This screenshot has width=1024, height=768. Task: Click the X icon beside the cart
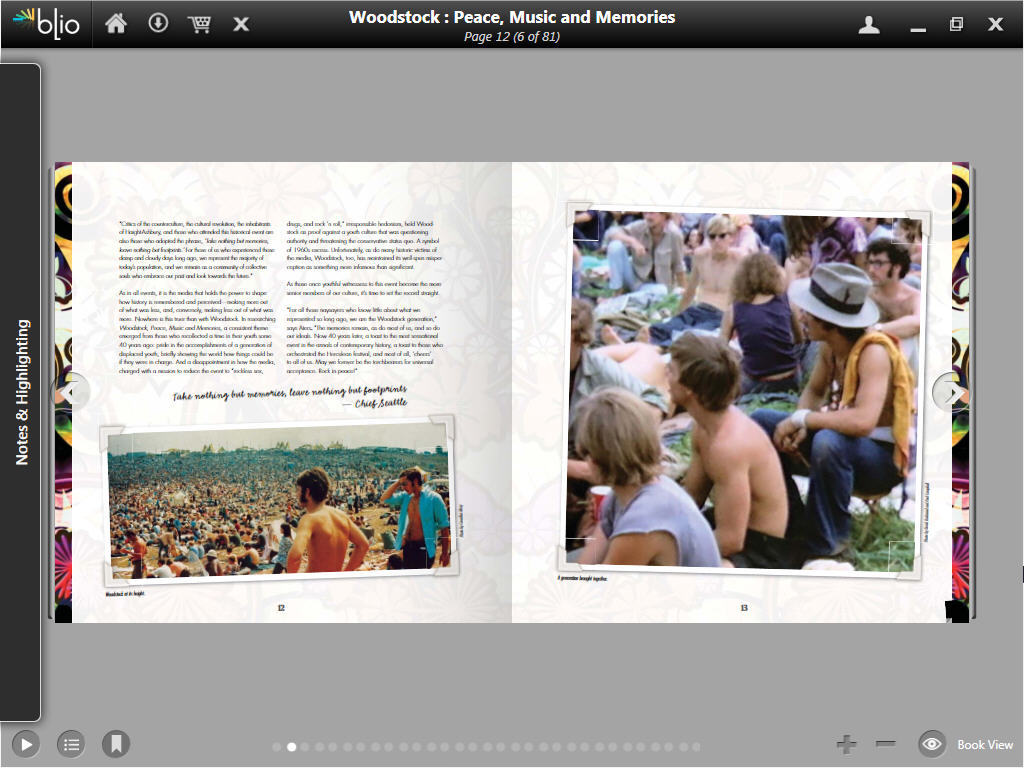241,24
